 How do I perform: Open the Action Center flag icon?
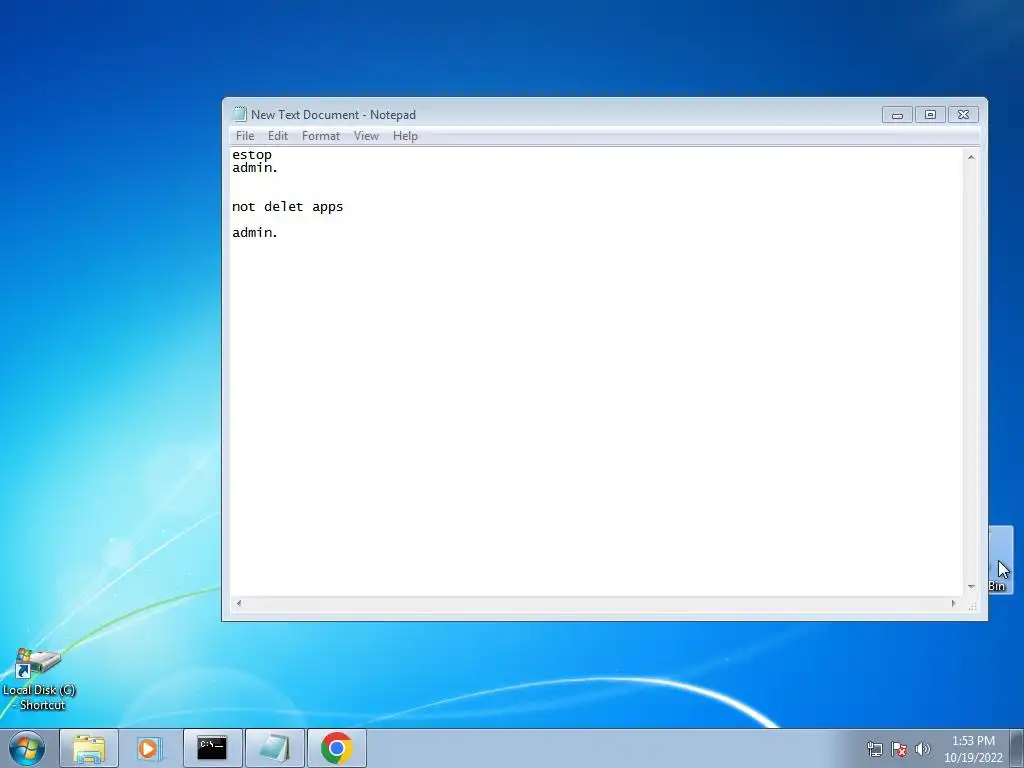point(899,749)
